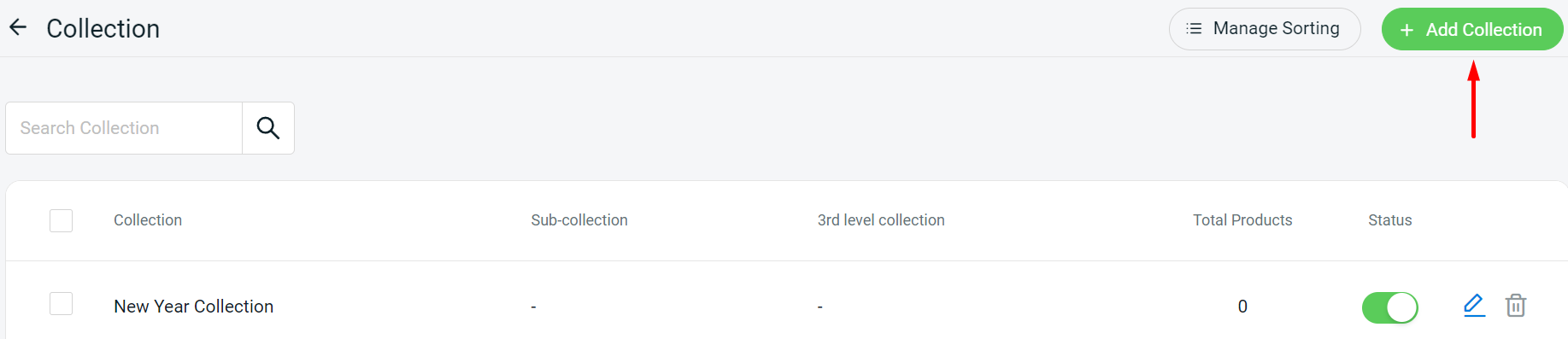Tick the New Year Collection row checkbox
The height and width of the screenshot is (339, 1568).
coord(62,303)
